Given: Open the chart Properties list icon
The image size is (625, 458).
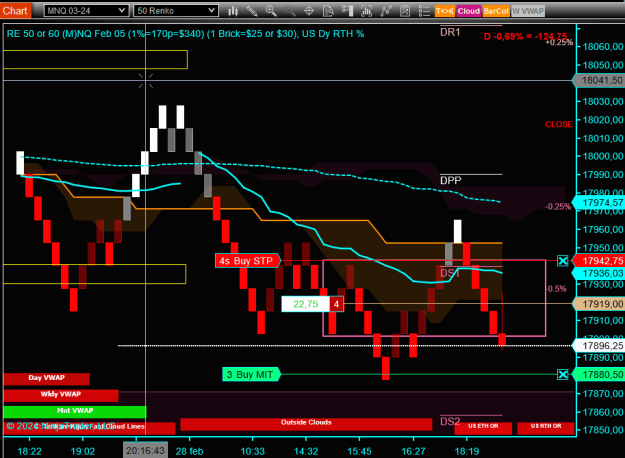Looking at the screenshot, I should pyautogui.click(x=424, y=11).
